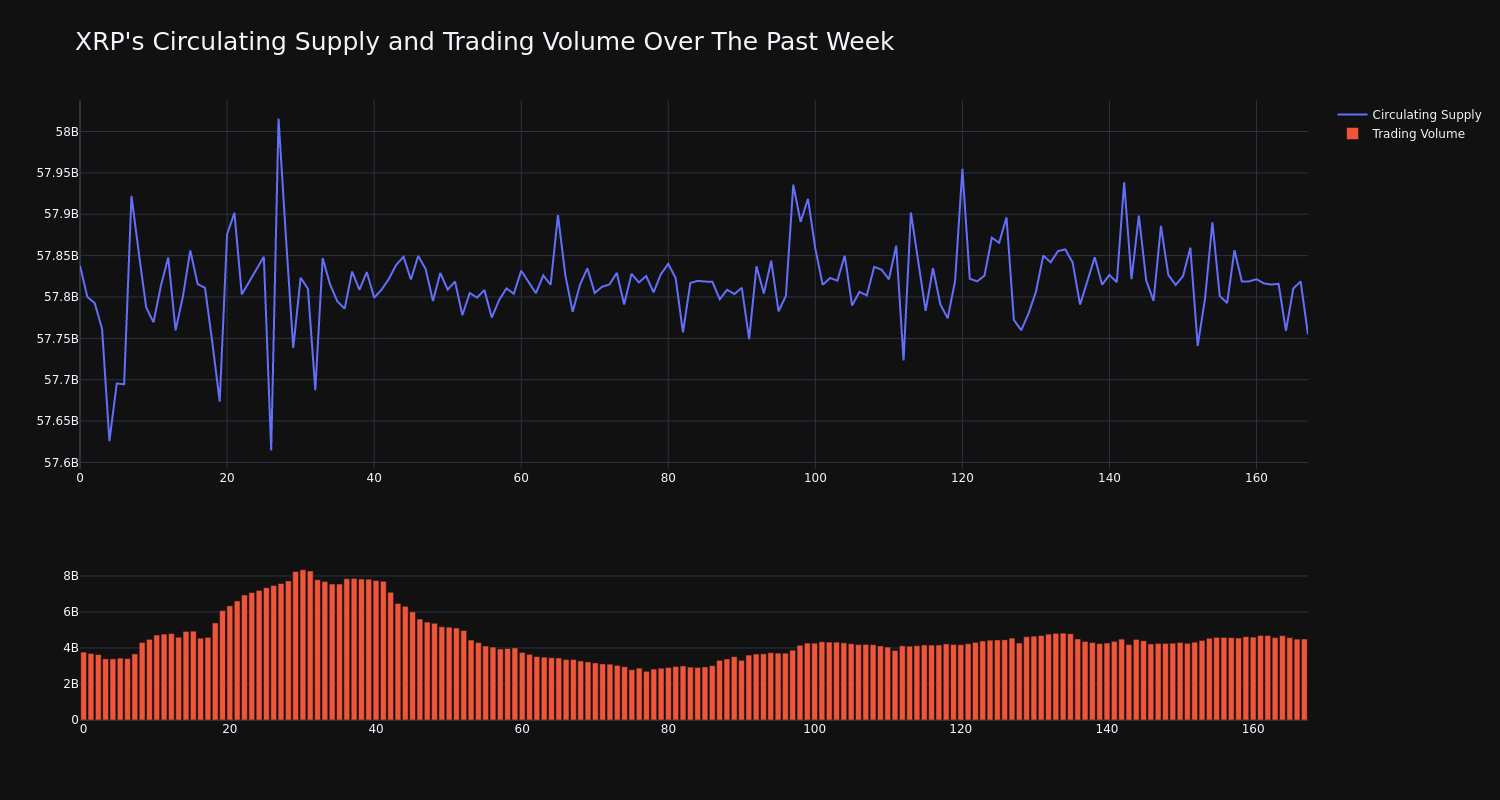1500x800 pixels.
Task: Click the 57.6B y-axis label
Action: (61, 463)
